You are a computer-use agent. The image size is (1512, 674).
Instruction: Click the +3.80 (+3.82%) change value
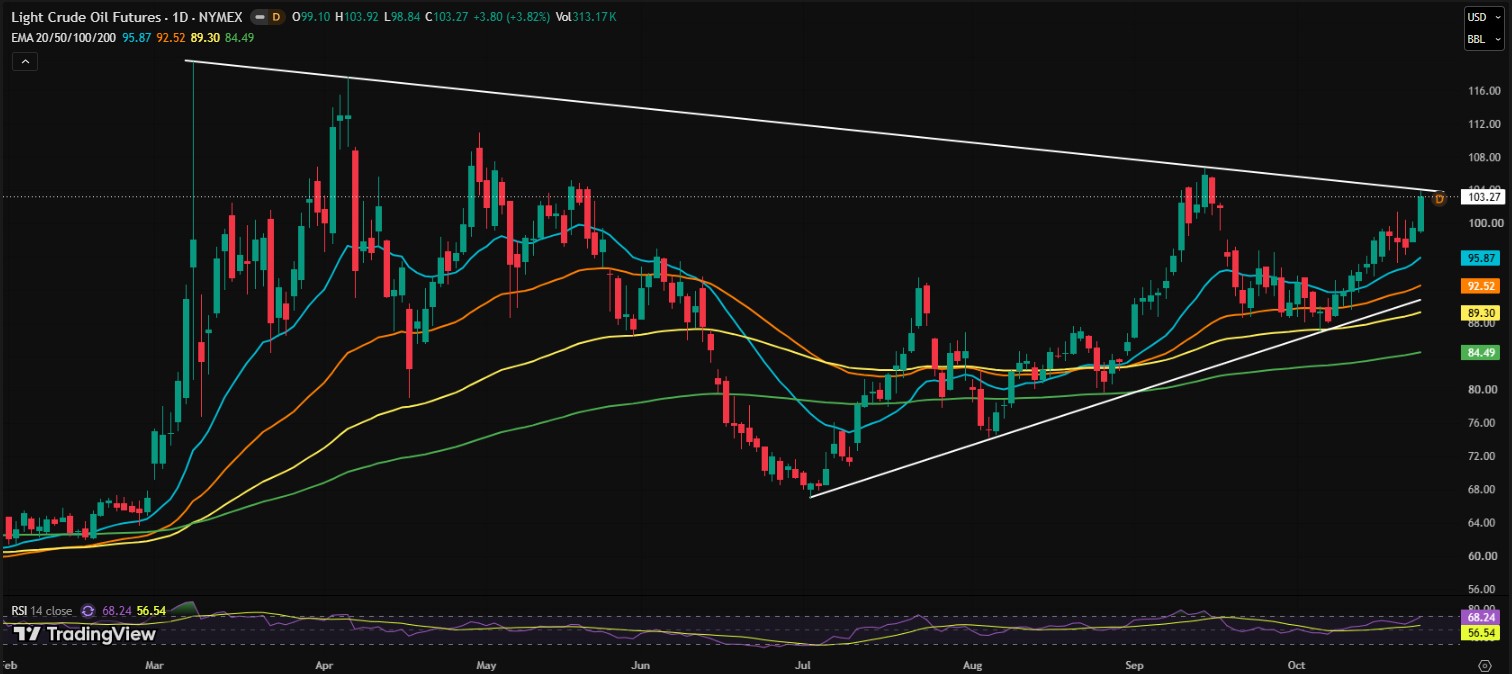tap(513, 17)
